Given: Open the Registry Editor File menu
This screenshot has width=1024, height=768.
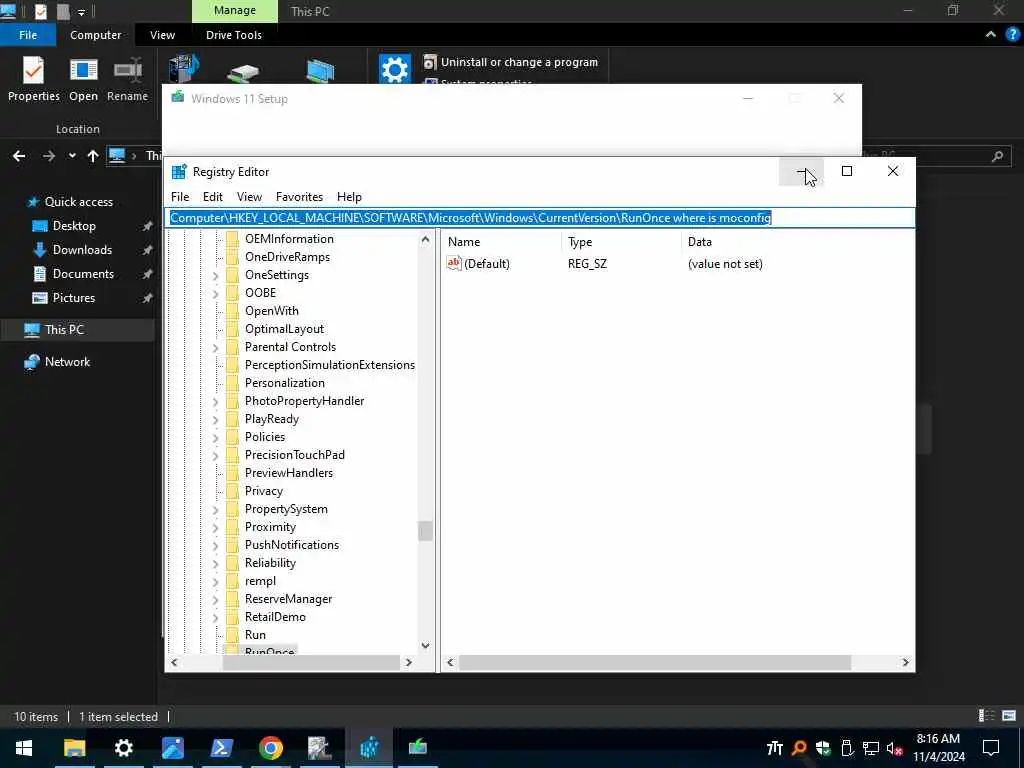Looking at the screenshot, I should coord(180,197).
